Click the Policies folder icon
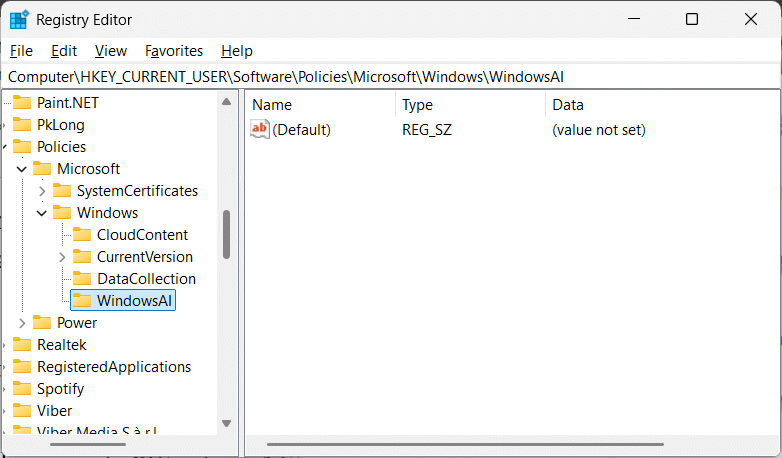Screen dimensions: 782x458 22,146
